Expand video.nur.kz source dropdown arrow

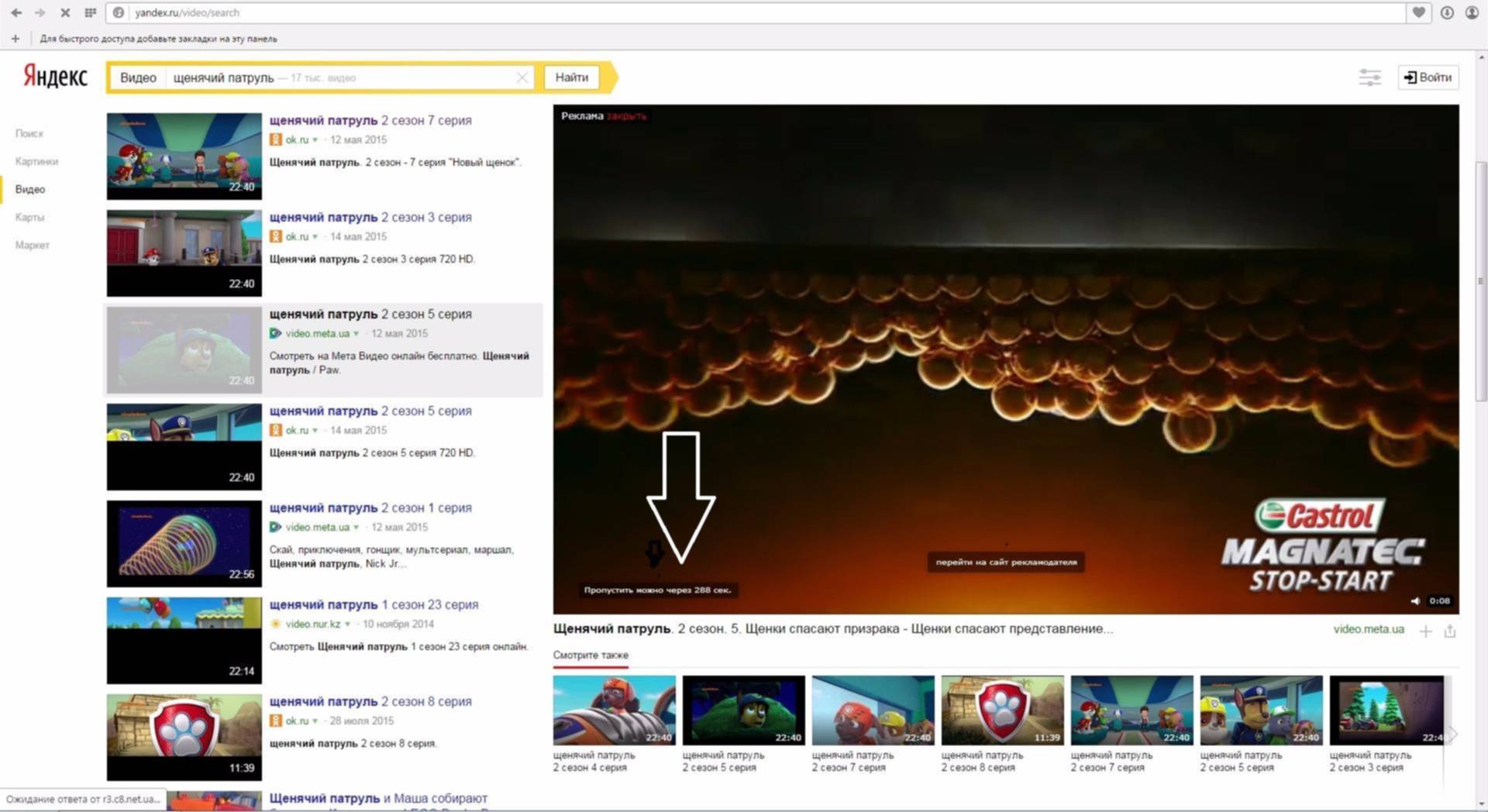point(347,624)
